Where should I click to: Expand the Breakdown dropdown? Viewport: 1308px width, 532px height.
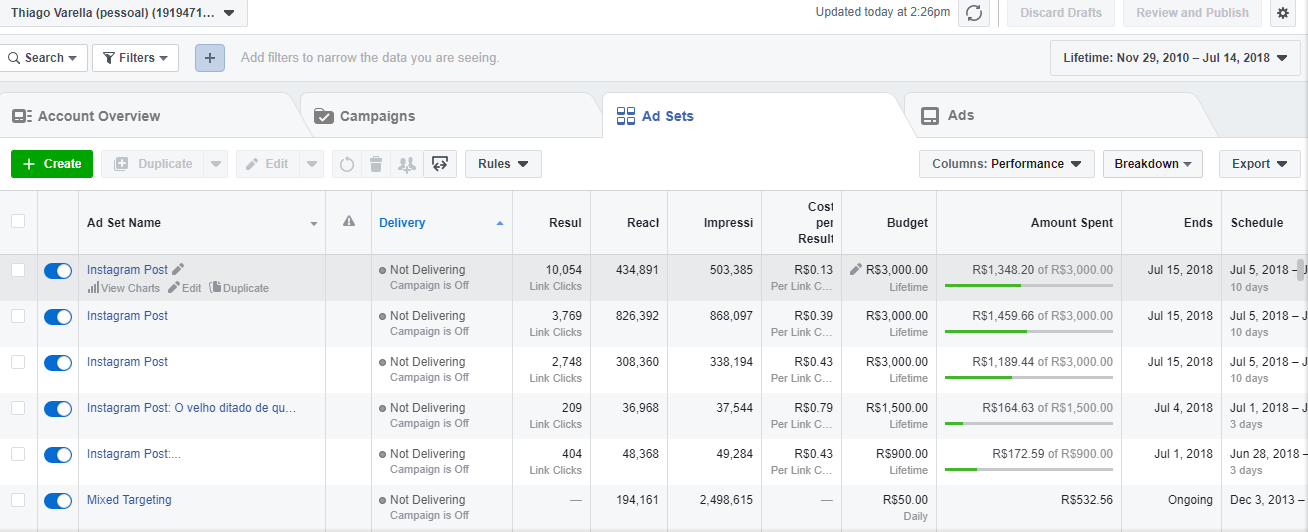point(1152,164)
